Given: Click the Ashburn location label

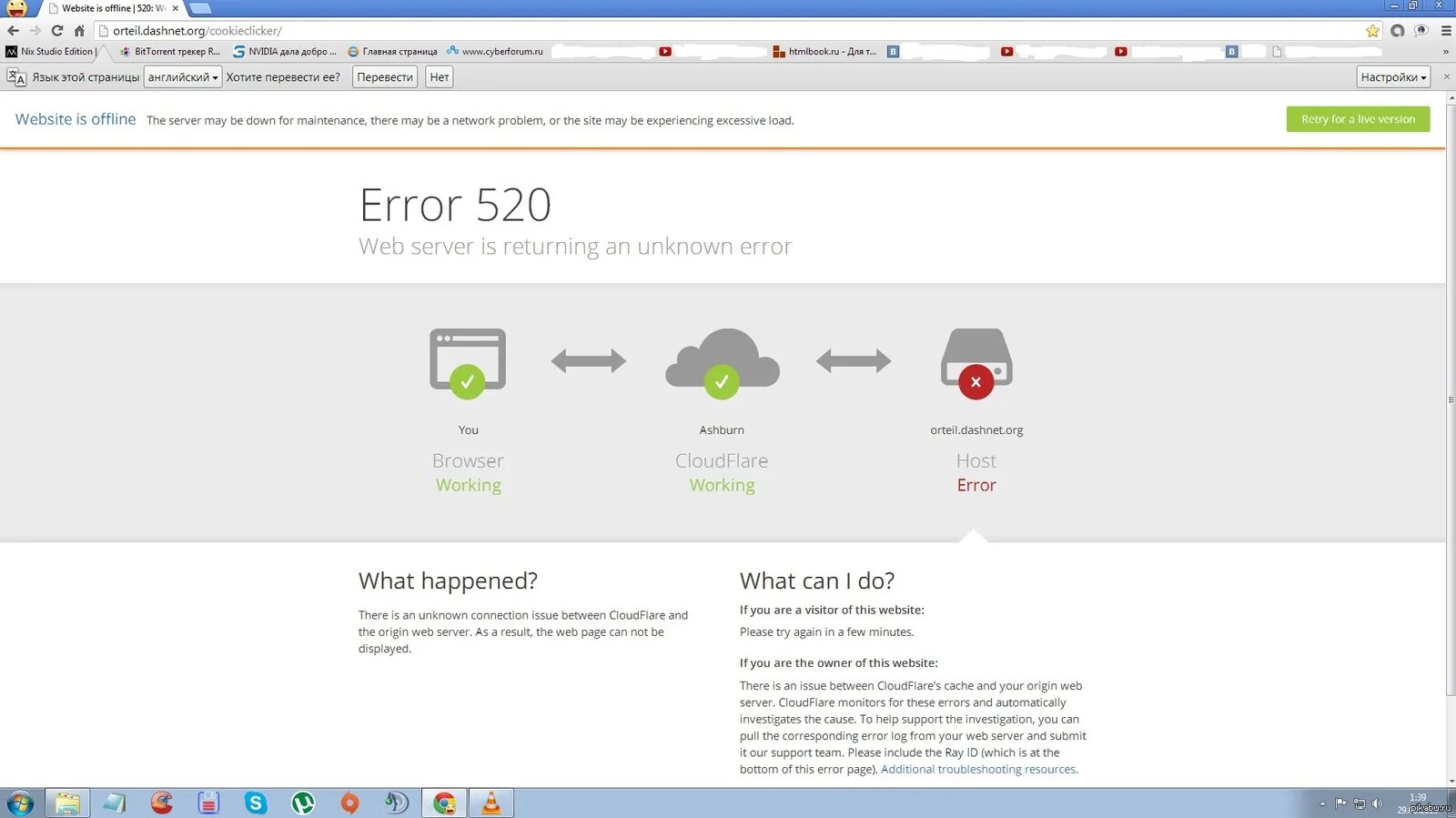Looking at the screenshot, I should [x=722, y=430].
